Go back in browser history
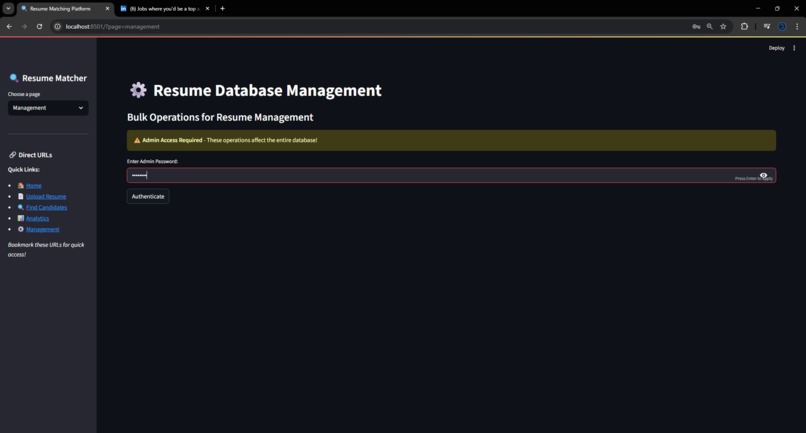 pyautogui.click(x=9, y=26)
